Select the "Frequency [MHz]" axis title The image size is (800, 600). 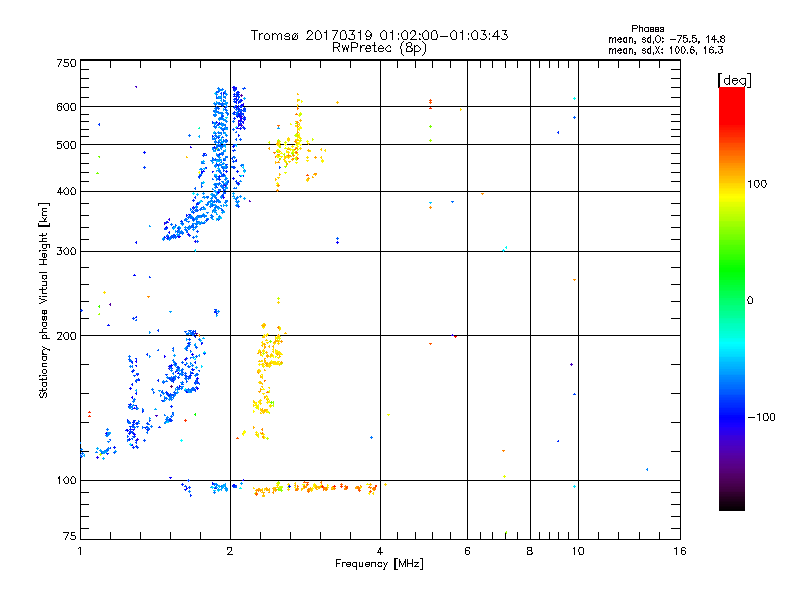point(379,563)
